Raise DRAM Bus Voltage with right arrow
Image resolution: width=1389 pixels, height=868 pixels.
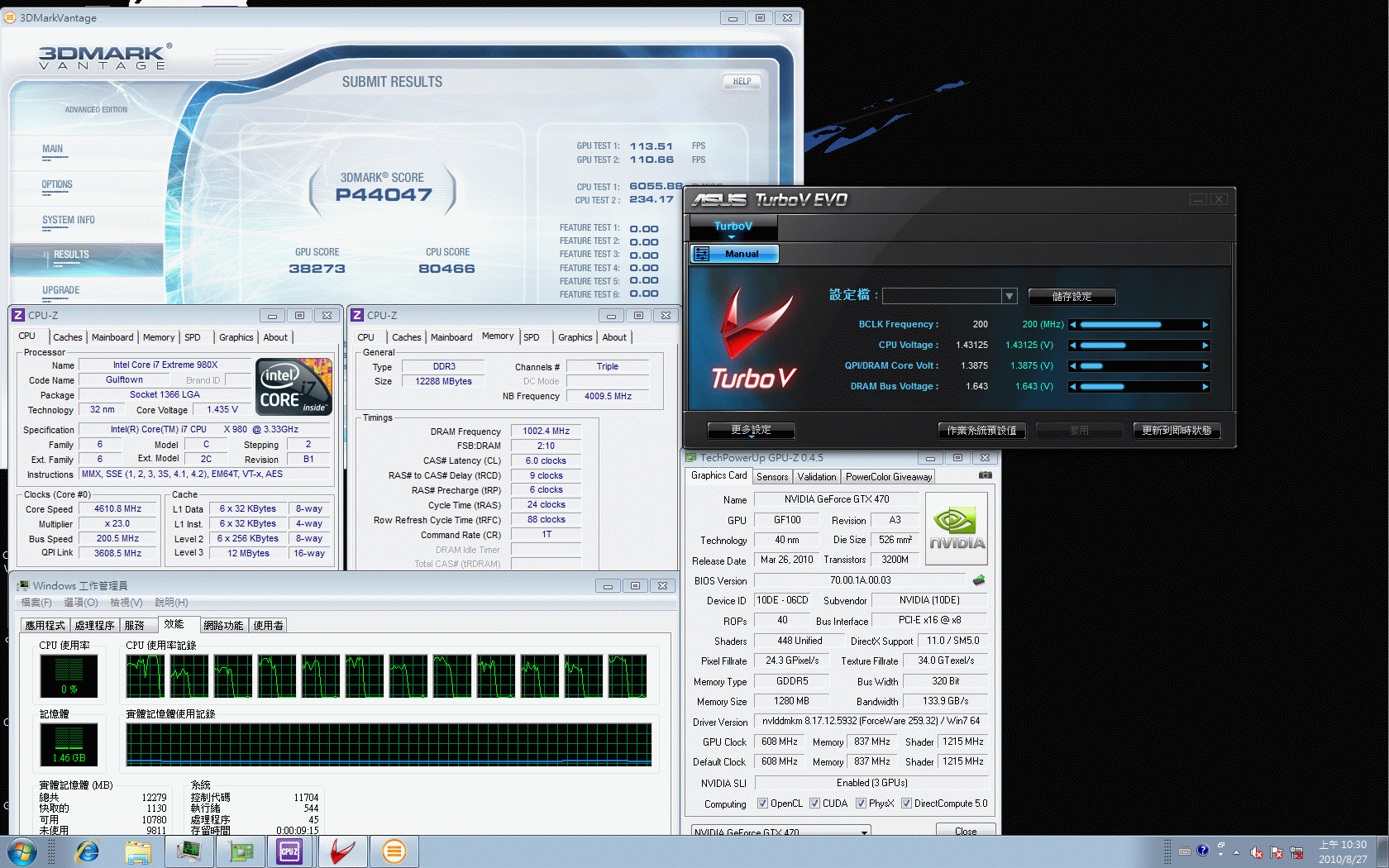[1205, 387]
